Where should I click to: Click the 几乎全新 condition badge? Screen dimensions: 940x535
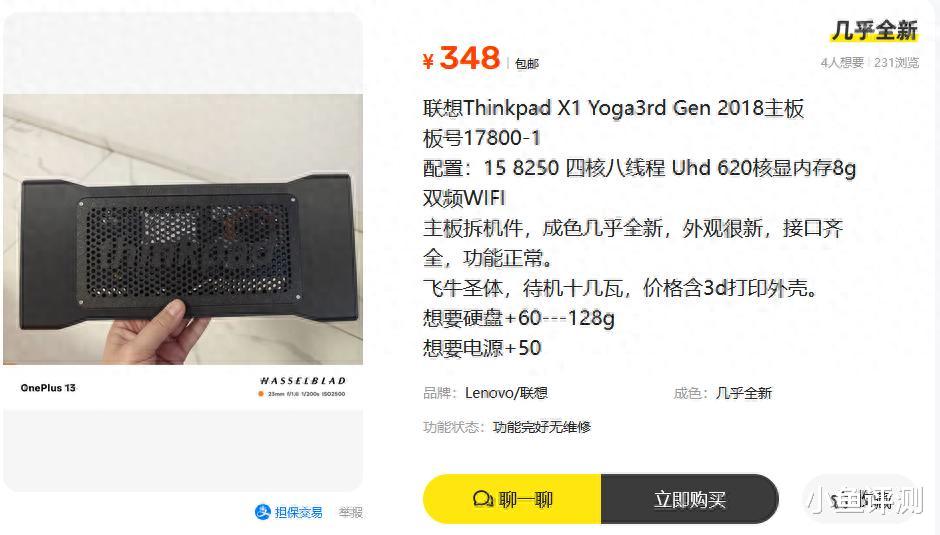(x=875, y=30)
